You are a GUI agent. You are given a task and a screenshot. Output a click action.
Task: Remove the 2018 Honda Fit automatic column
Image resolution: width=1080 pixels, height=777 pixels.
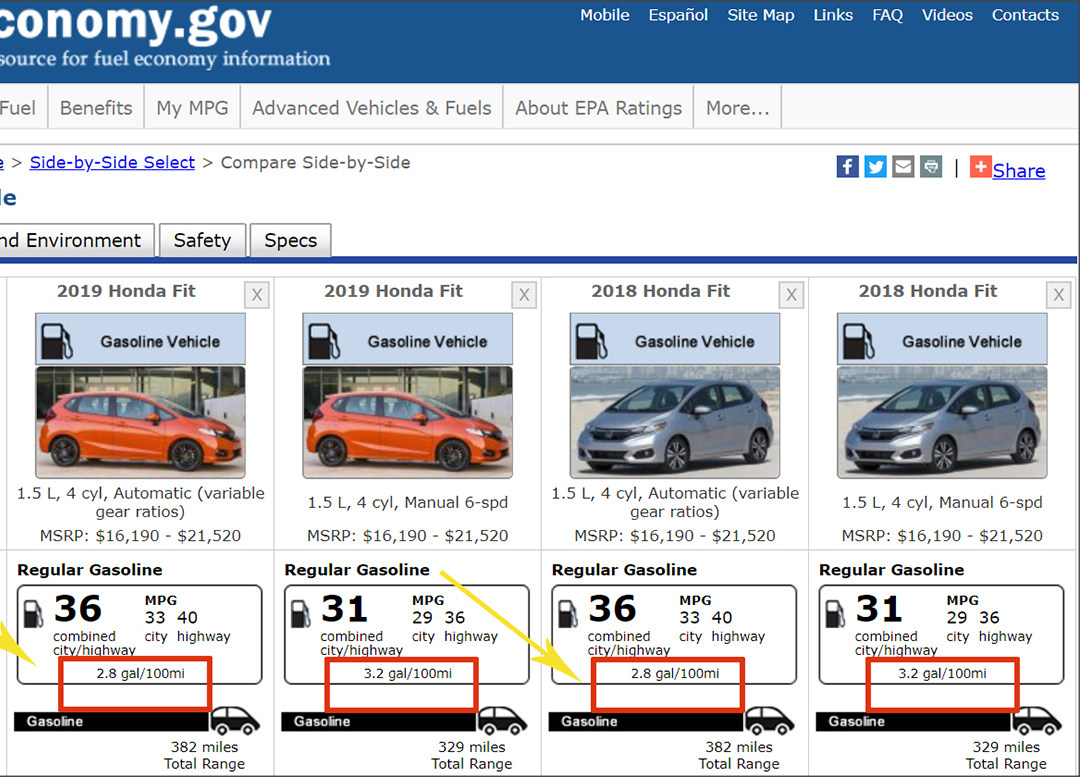coord(792,295)
